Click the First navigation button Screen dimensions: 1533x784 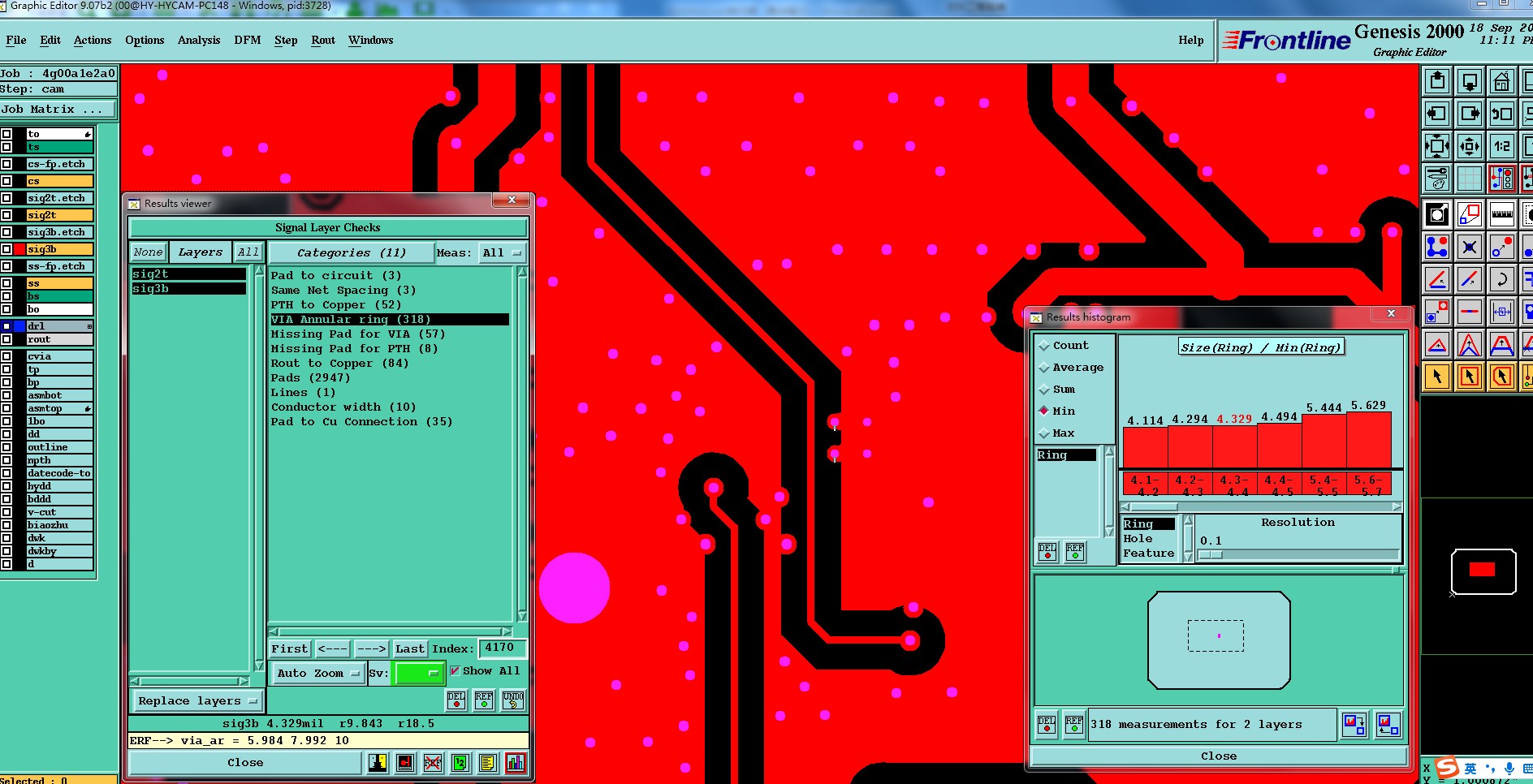(290, 649)
